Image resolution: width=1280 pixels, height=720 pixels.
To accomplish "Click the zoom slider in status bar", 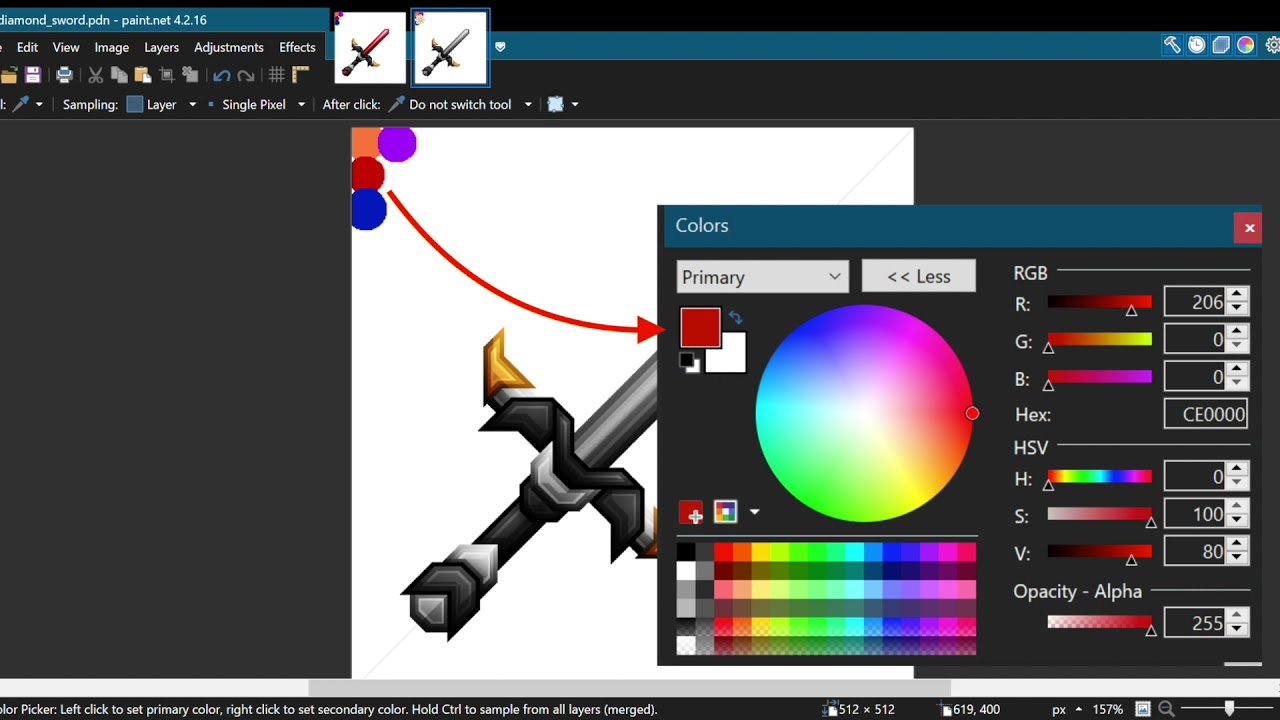I will point(1228,709).
